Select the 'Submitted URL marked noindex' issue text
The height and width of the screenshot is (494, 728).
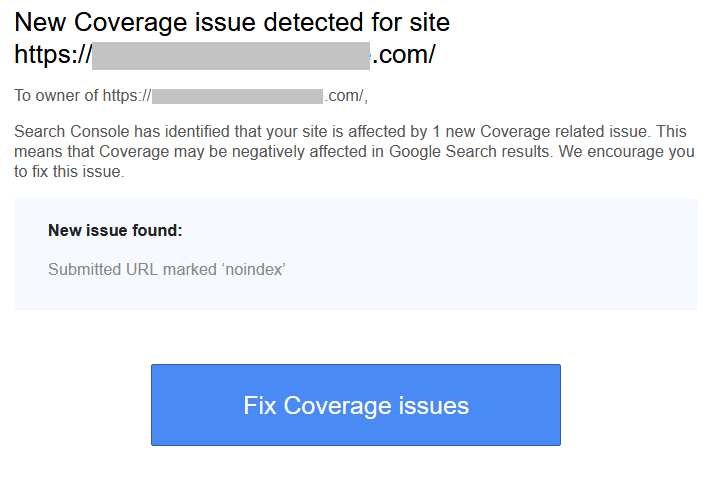click(167, 269)
